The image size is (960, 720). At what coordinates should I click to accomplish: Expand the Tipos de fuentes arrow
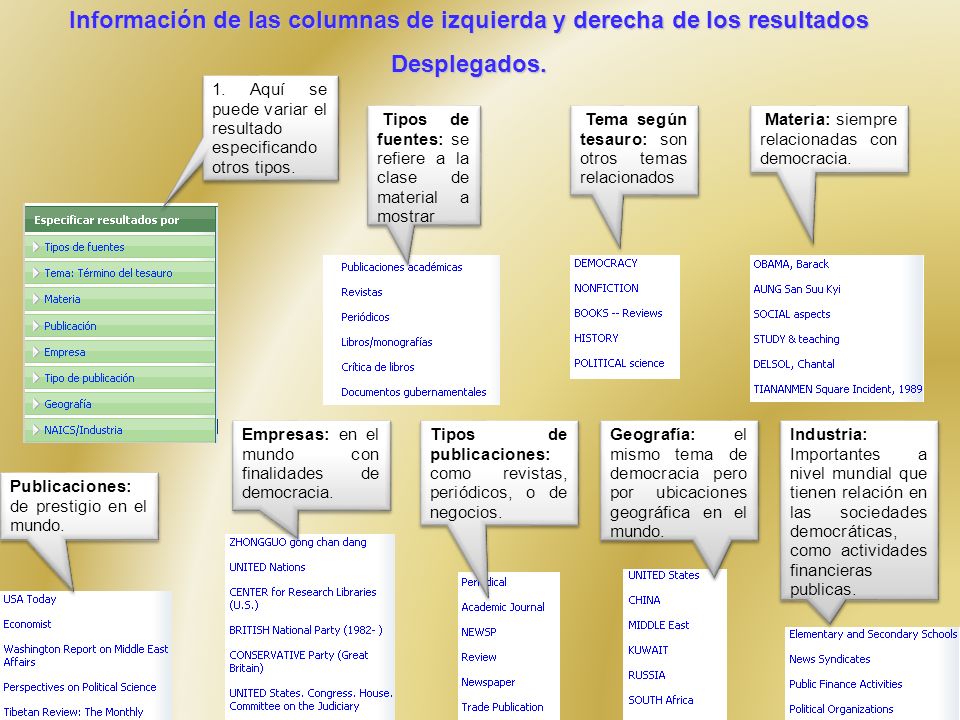(36, 247)
